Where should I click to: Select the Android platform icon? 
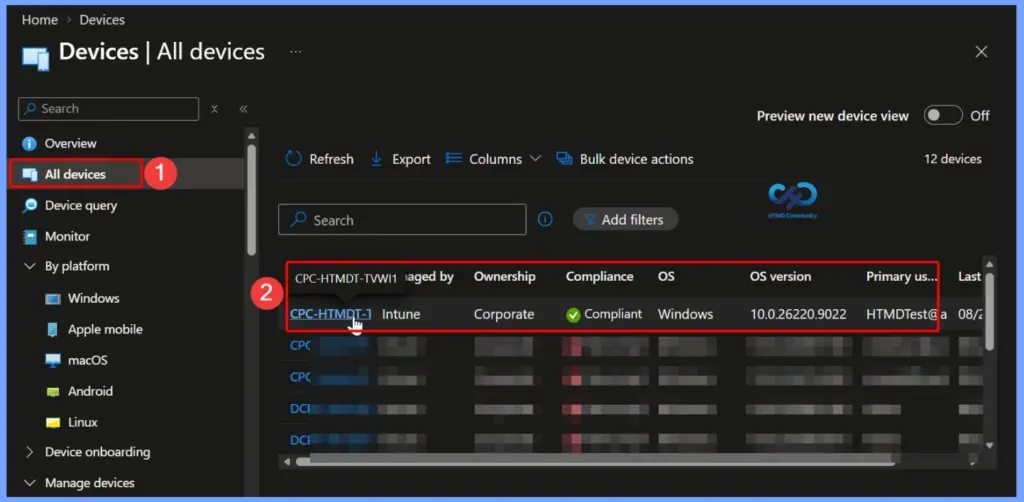pos(53,392)
